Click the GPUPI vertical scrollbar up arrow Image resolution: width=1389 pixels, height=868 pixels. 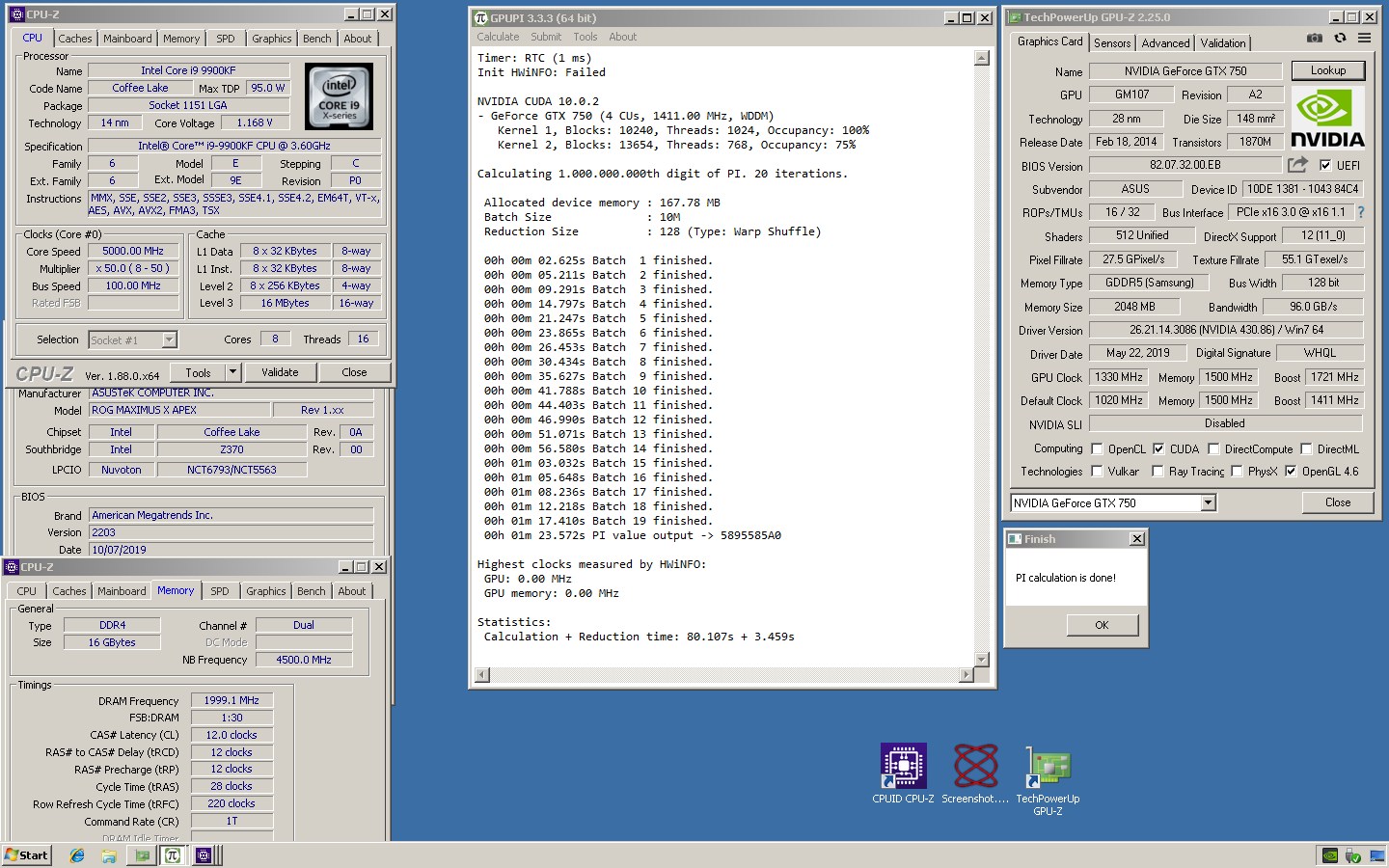[x=981, y=58]
